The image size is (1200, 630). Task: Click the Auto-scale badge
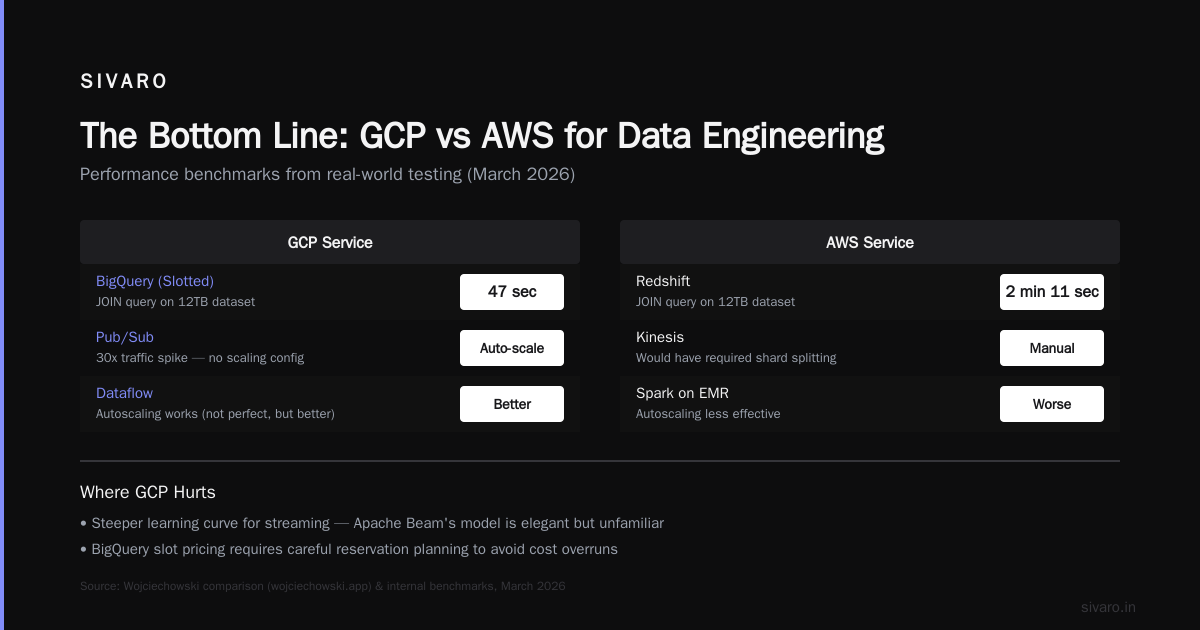(512, 348)
